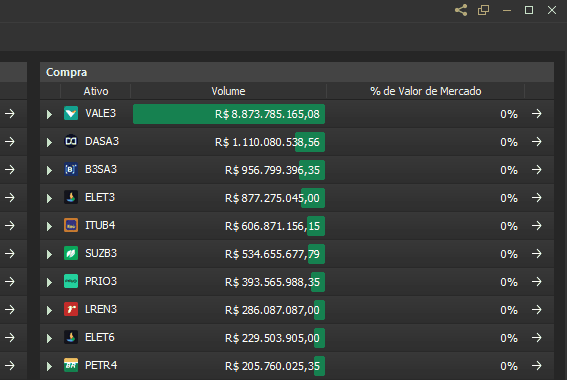Click left panel arrow beside LREN3 row
Screen dimensions: 567x380
(x=10, y=310)
